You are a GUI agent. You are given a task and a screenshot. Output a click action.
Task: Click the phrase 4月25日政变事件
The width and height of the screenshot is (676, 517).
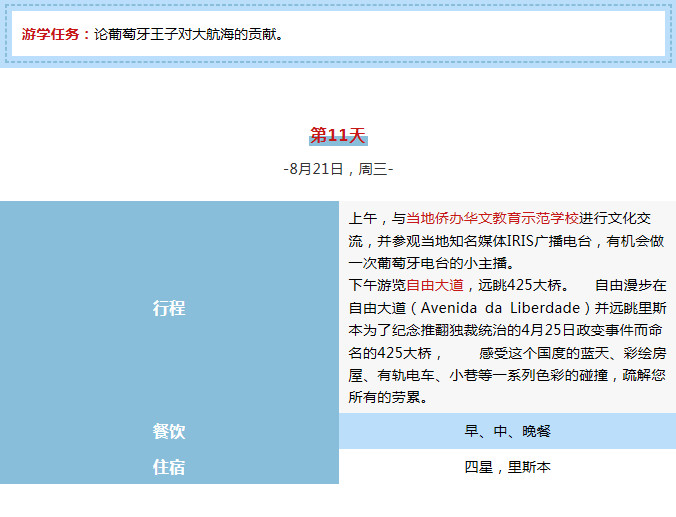coord(572,330)
